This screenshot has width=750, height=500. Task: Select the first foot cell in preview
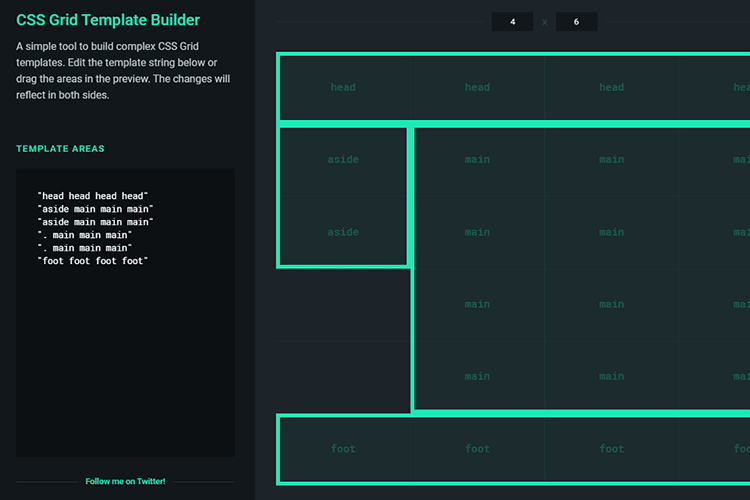click(343, 449)
